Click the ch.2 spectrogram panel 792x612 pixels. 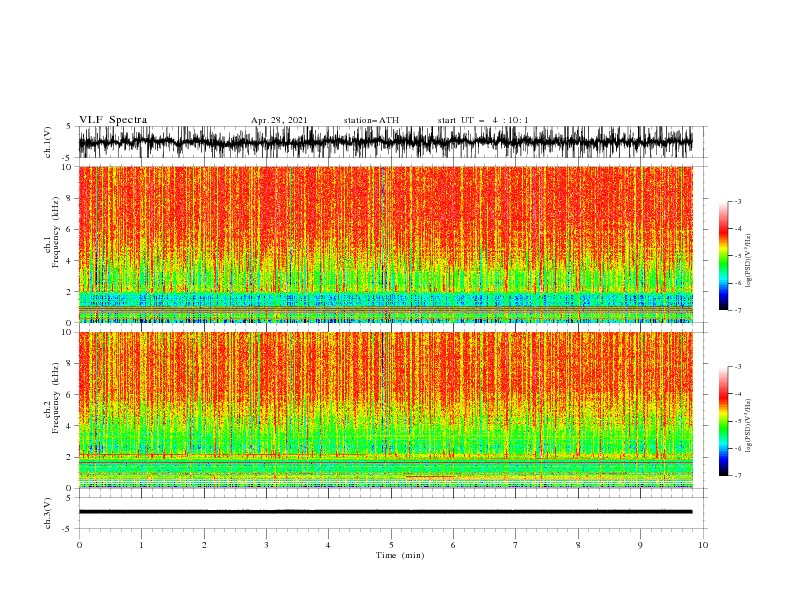[385, 410]
